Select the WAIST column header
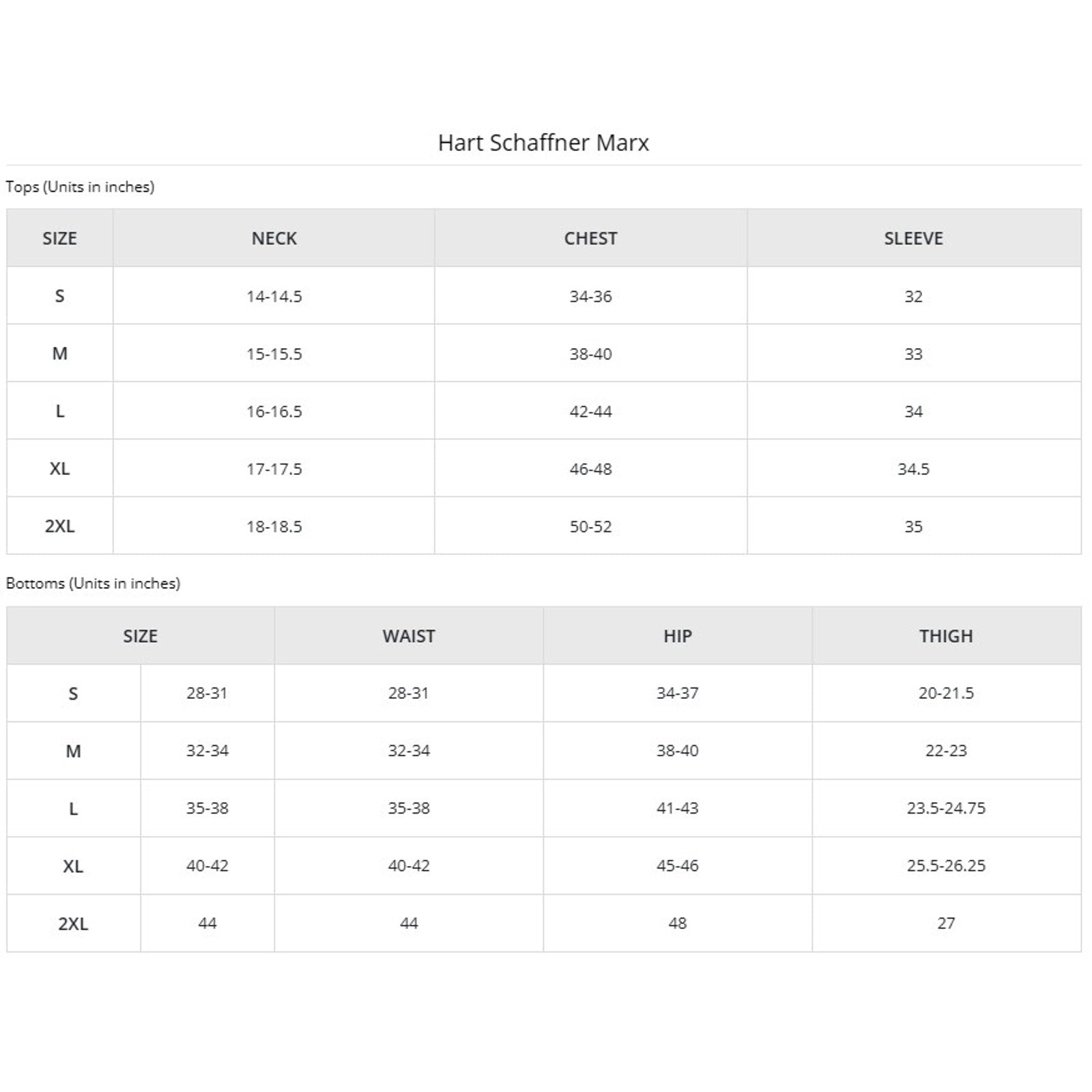The height and width of the screenshot is (1092, 1092). pos(408,636)
